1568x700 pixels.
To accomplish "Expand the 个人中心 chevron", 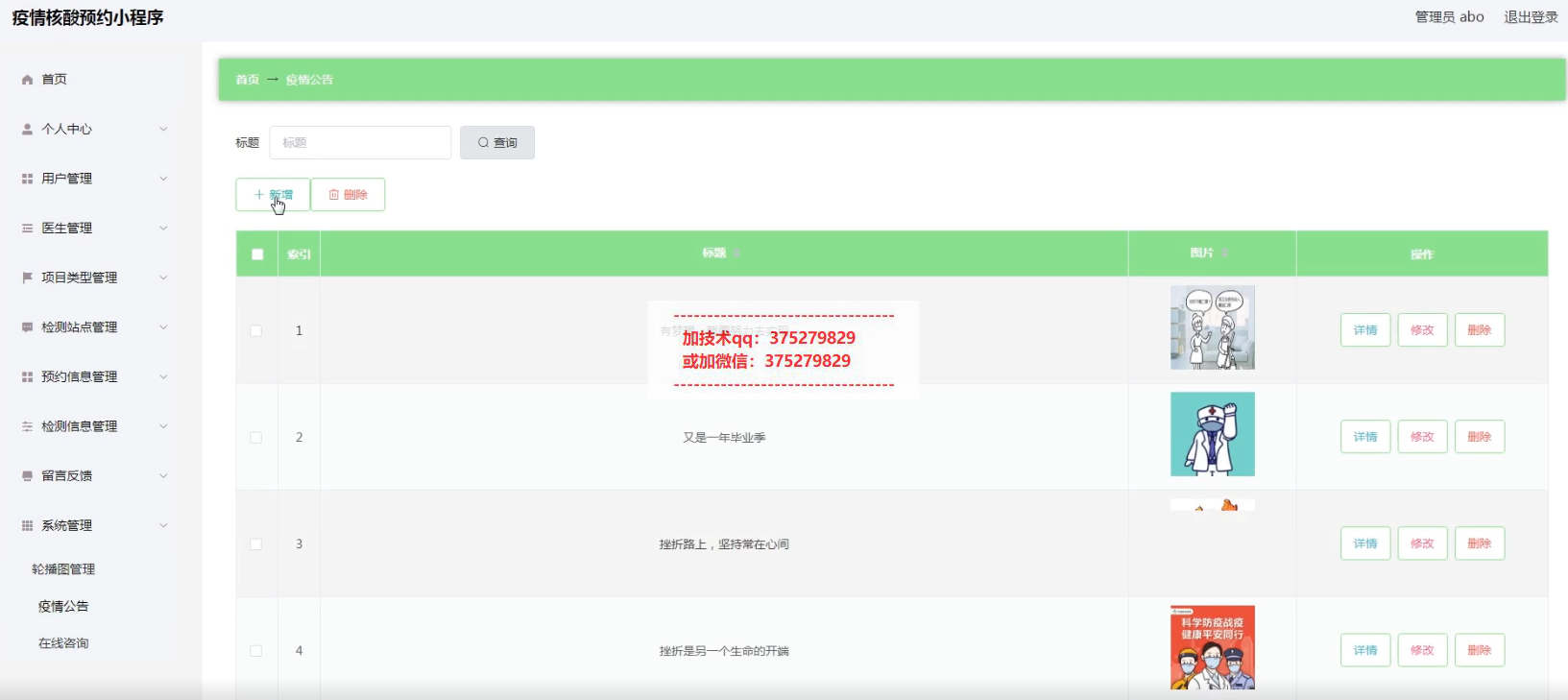I will 163,129.
